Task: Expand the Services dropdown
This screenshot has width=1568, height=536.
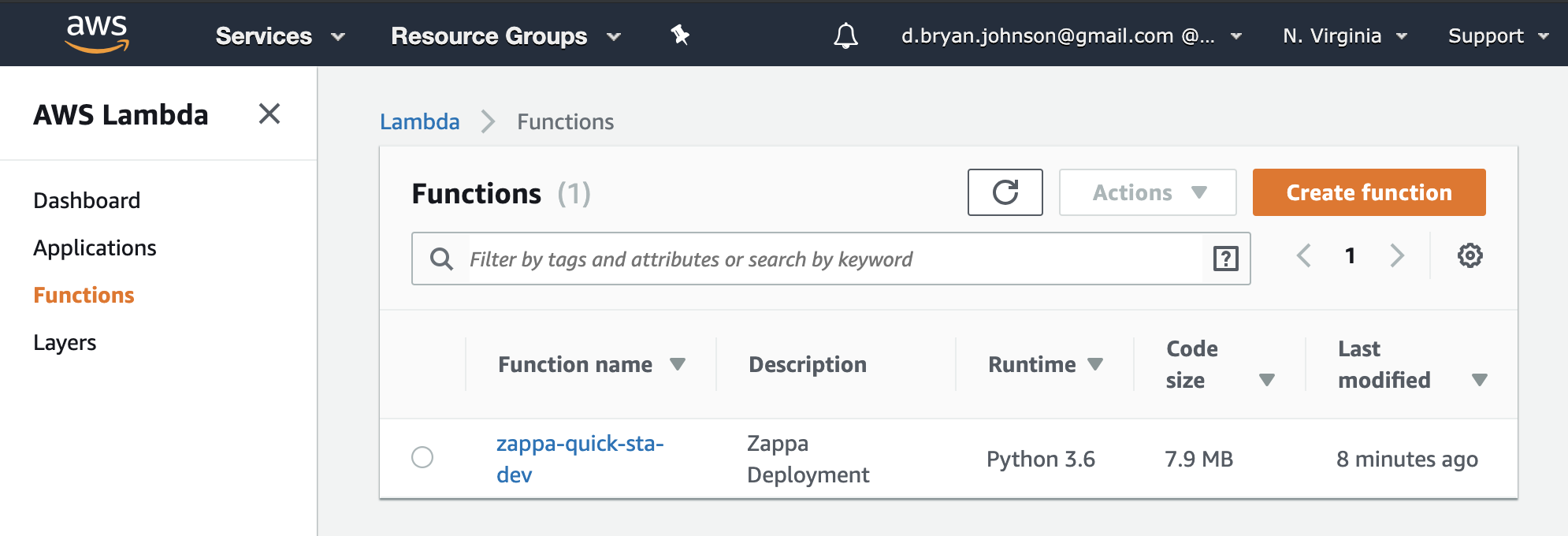Action: (x=280, y=36)
